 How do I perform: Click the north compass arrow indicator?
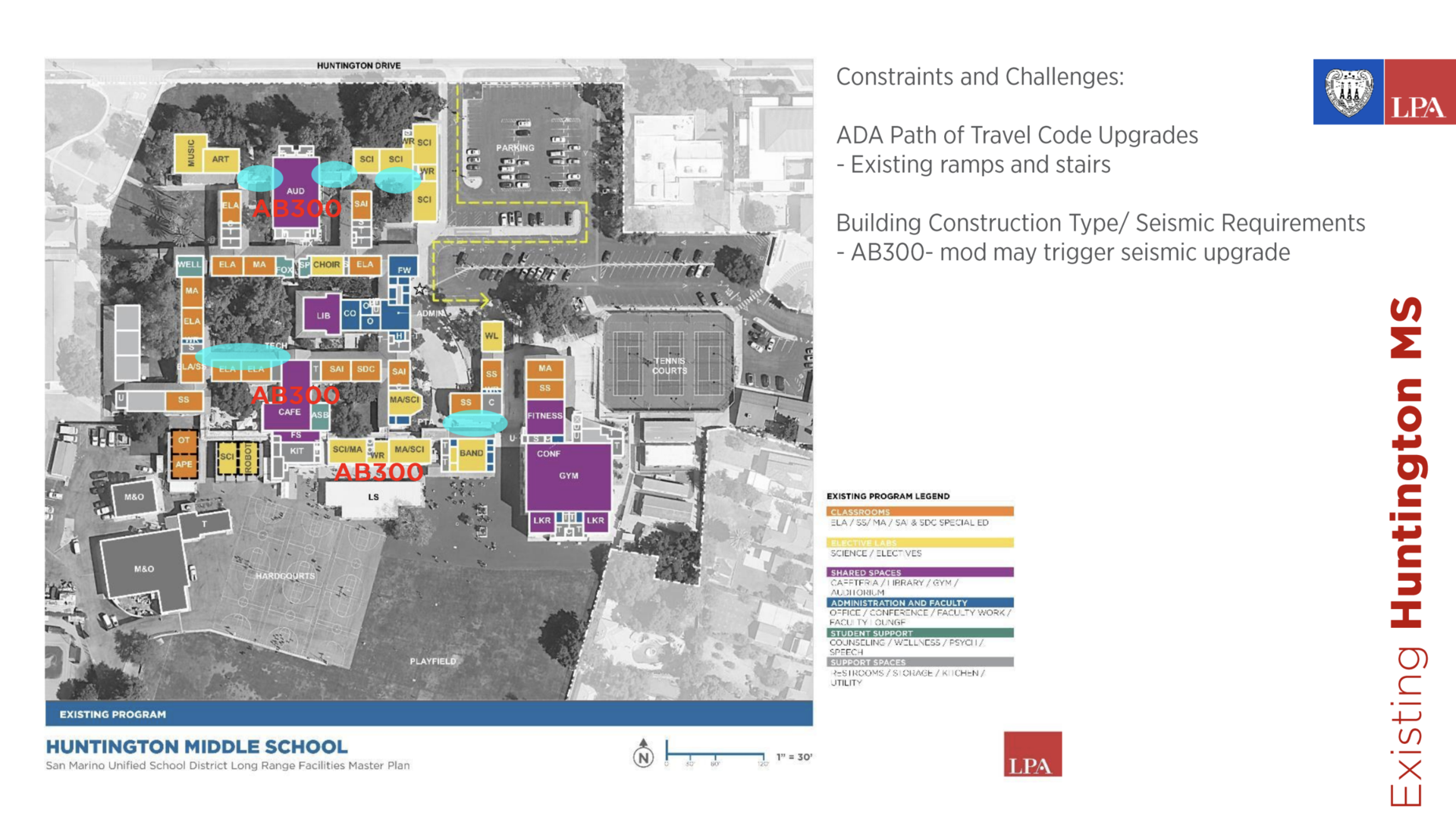click(644, 755)
